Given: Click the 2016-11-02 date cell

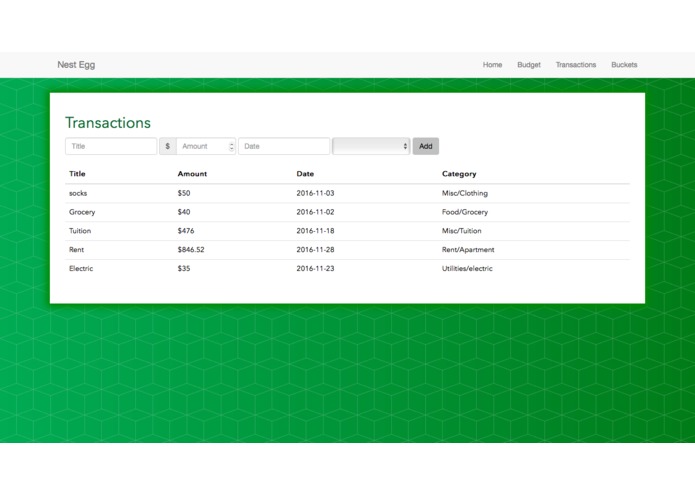Looking at the screenshot, I should [x=315, y=212].
